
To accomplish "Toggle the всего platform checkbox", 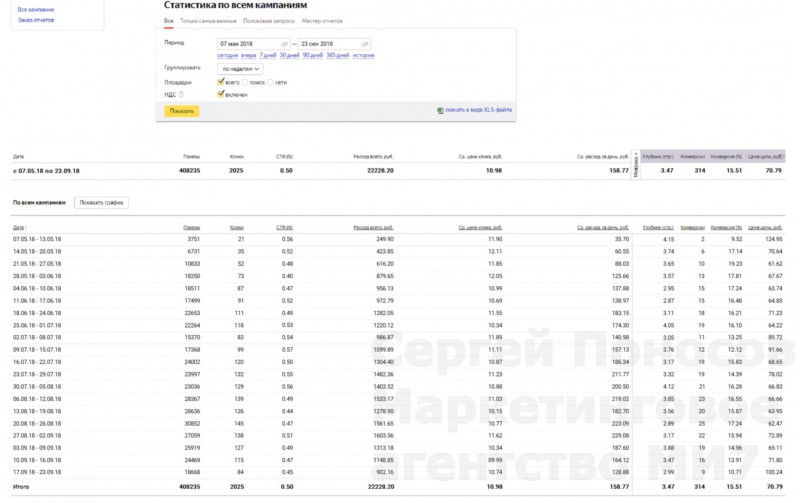I will point(220,82).
